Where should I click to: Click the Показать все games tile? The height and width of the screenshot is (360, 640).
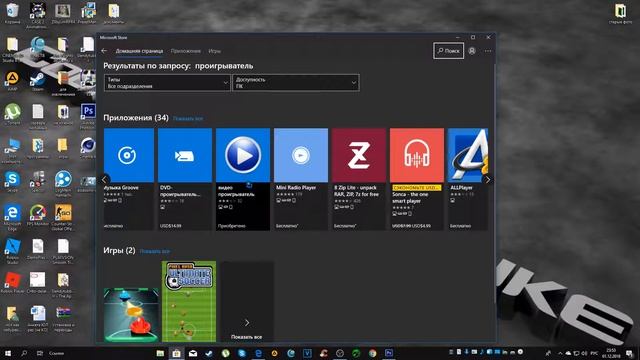coord(247,302)
